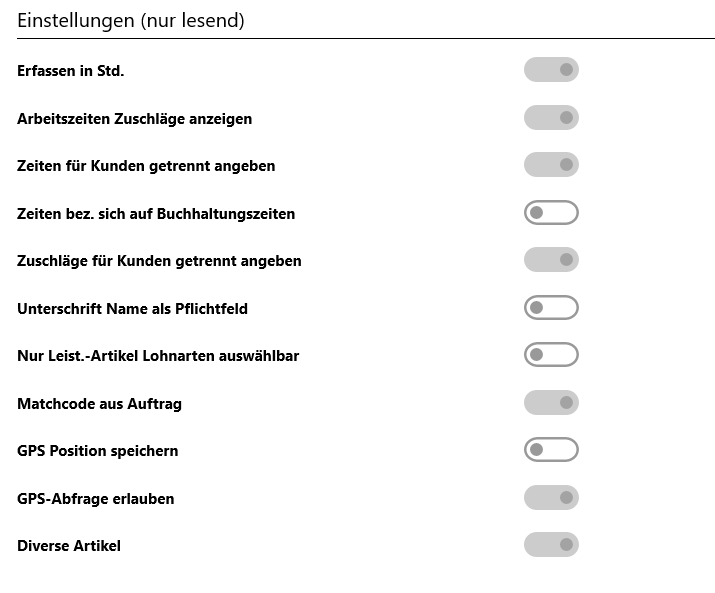Enable Zeiten bez. sich auf Buchhaltungszeiten switch
This screenshot has height=593, width=715.
coord(551,213)
